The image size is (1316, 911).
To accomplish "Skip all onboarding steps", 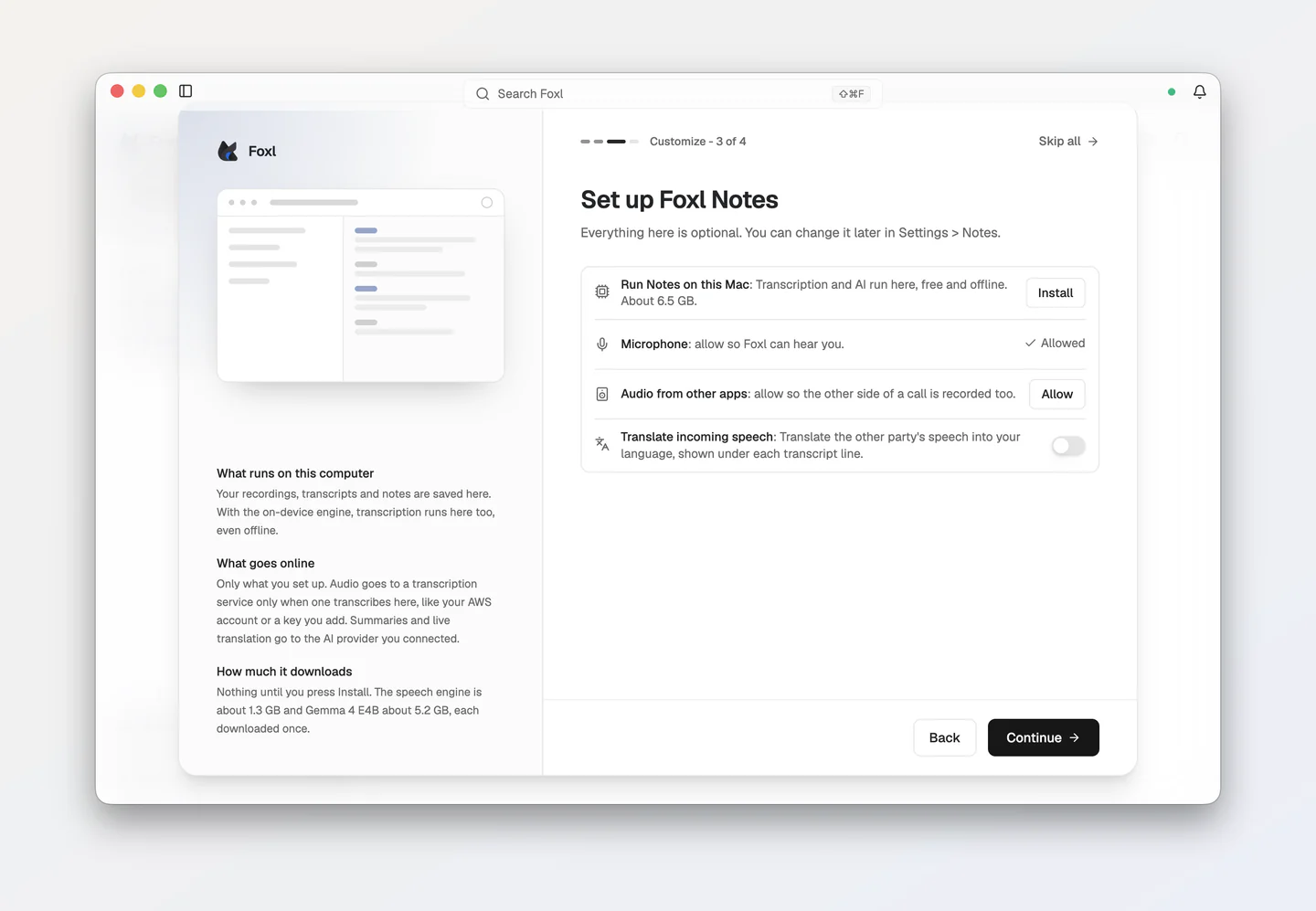I will (1068, 141).
